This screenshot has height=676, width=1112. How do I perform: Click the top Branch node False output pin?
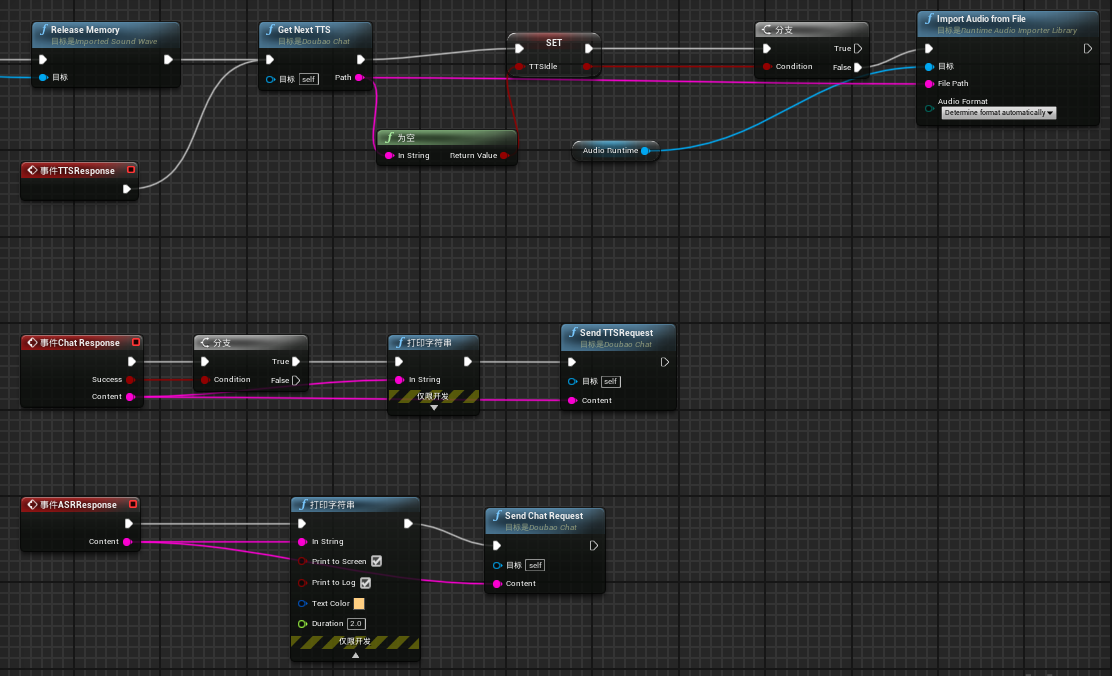point(858,67)
